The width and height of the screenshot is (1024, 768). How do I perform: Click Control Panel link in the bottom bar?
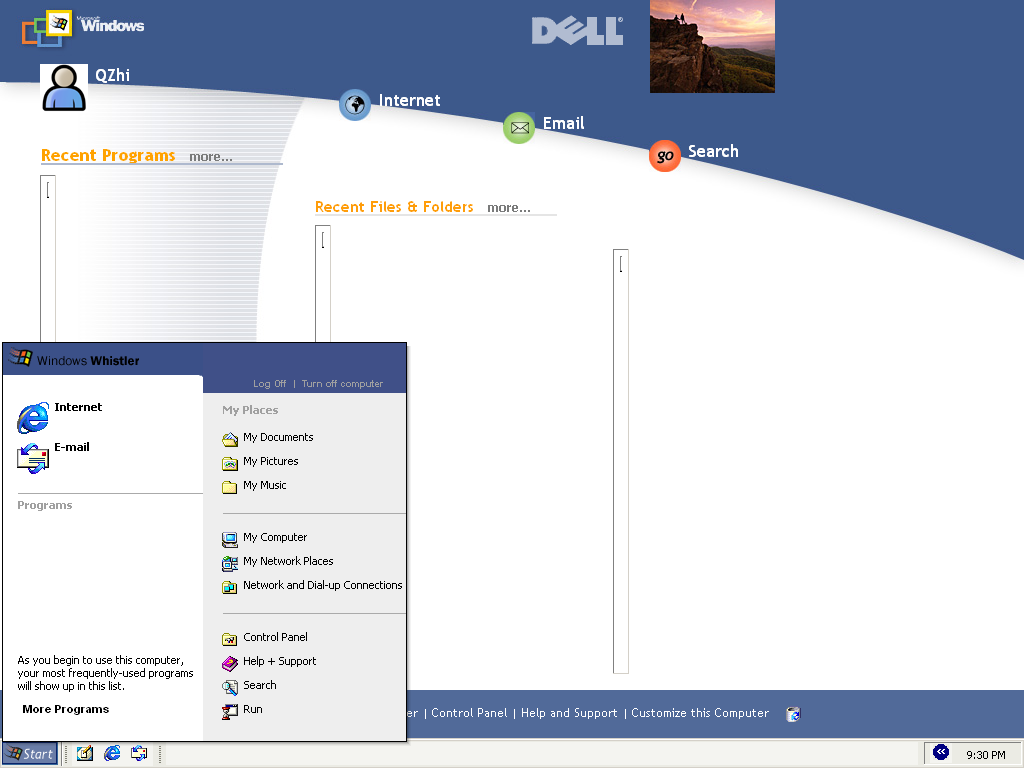tap(469, 713)
